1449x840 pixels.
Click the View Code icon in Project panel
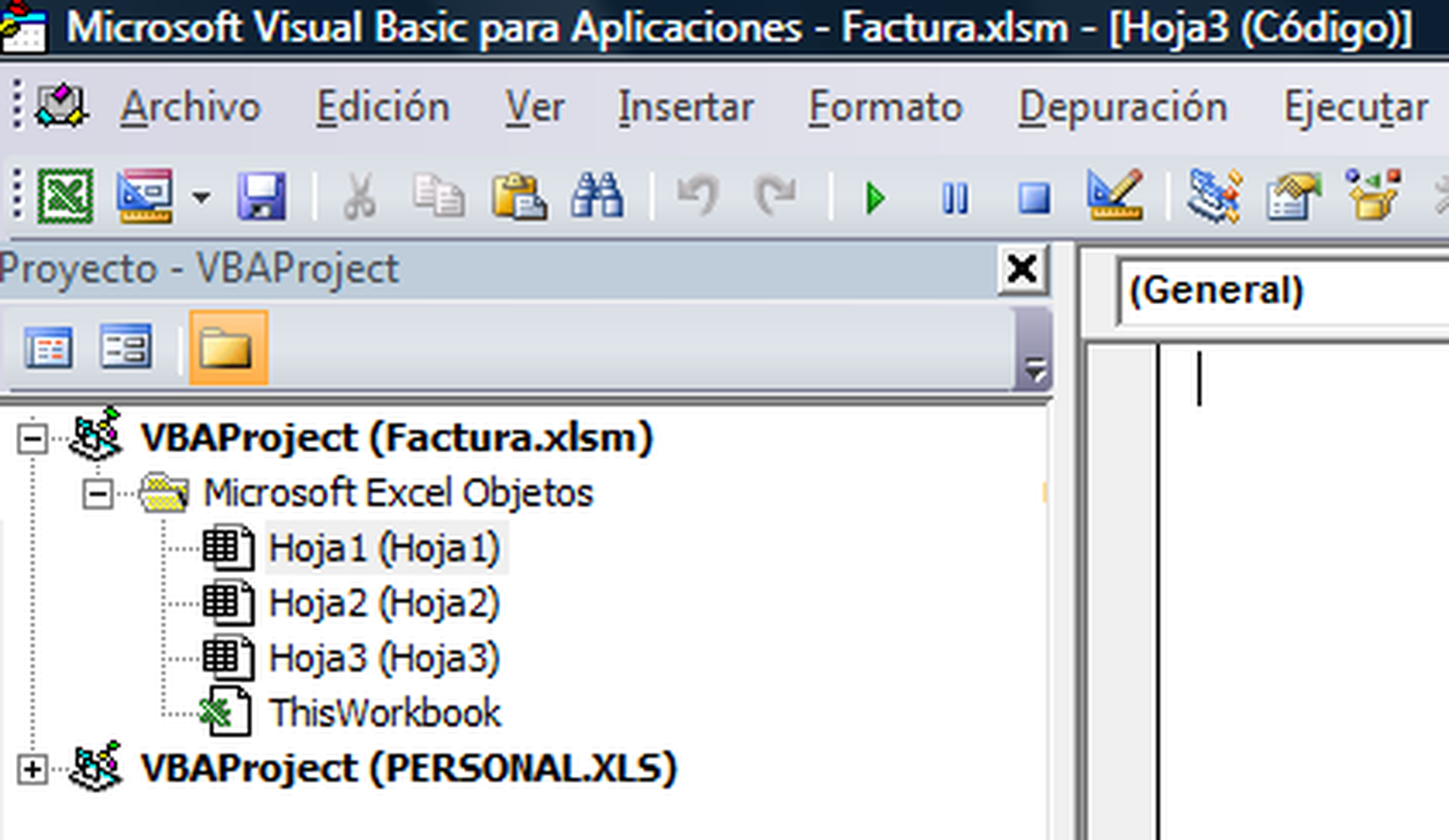pyautogui.click(x=49, y=347)
